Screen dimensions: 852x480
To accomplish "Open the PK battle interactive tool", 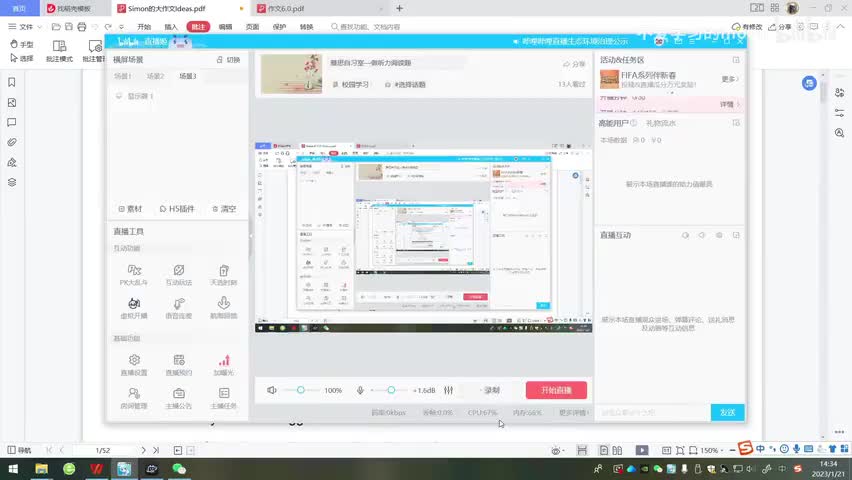I will pyautogui.click(x=134, y=275).
